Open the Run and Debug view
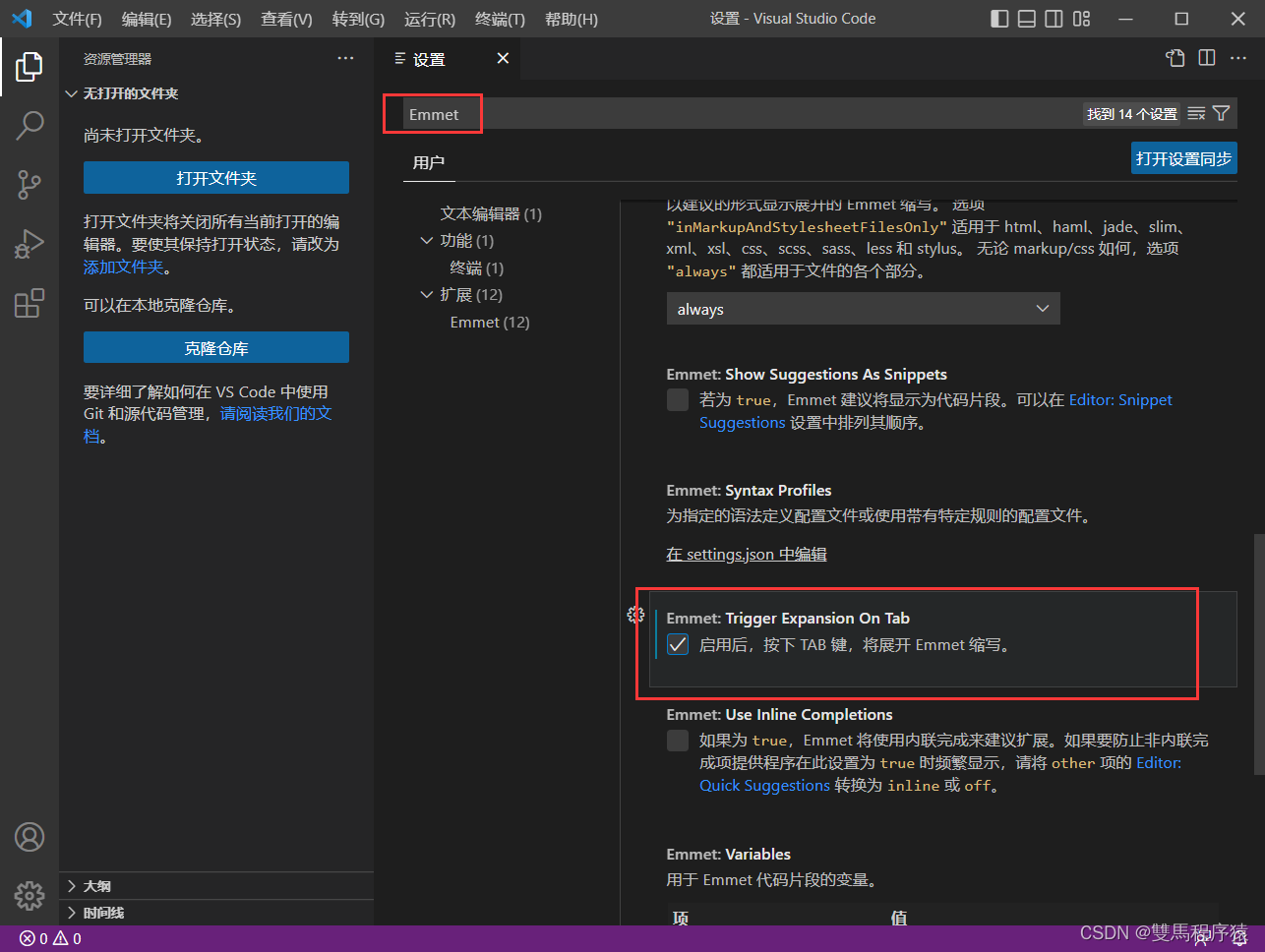The height and width of the screenshot is (952, 1265). coord(30,243)
